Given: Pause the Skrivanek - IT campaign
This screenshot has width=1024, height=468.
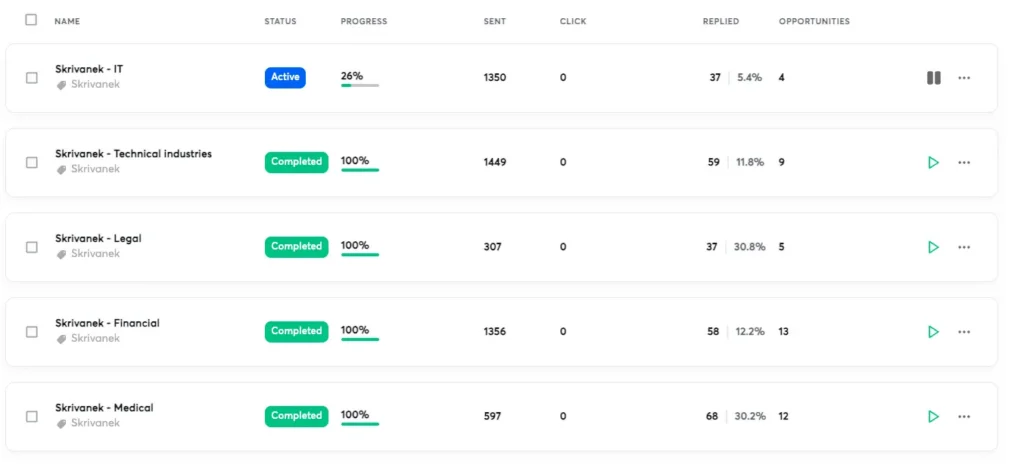Looking at the screenshot, I should 933,78.
